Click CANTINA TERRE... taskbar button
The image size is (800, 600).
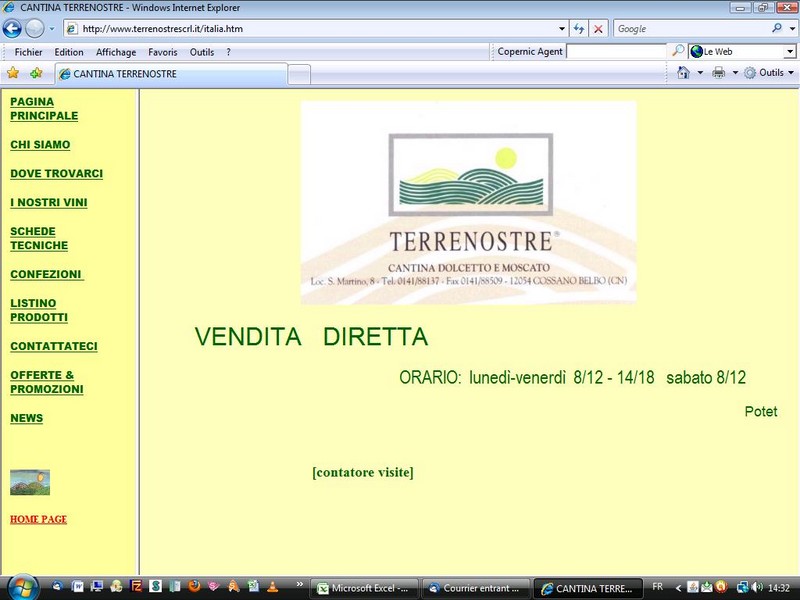pyautogui.click(x=588, y=588)
